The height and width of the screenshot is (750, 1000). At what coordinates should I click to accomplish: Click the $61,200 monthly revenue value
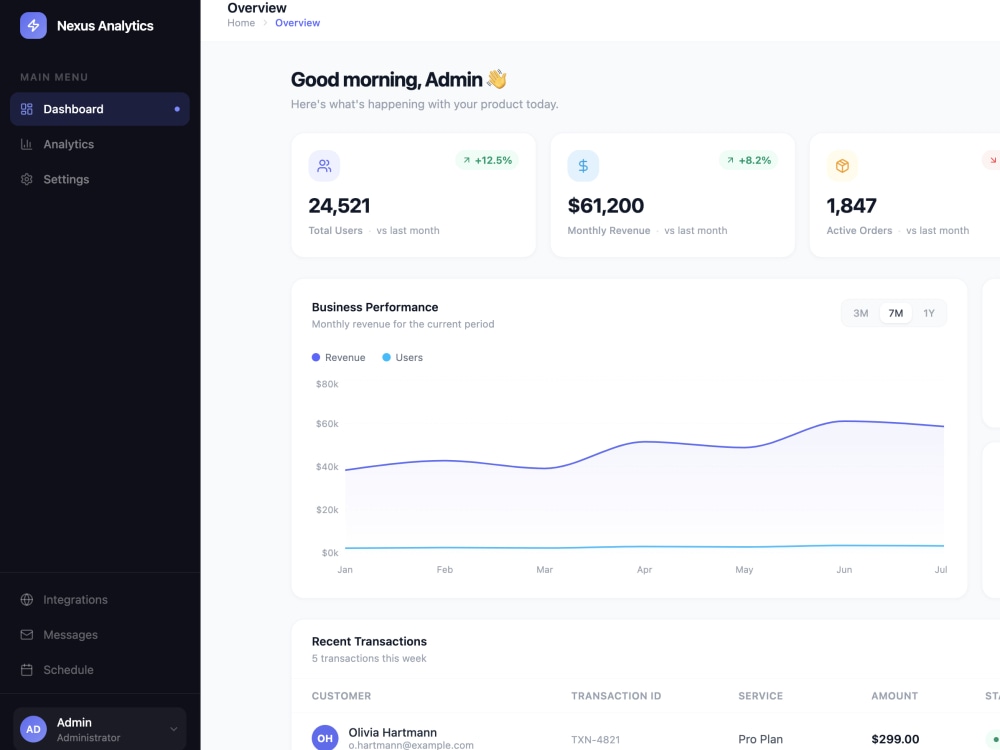click(605, 205)
